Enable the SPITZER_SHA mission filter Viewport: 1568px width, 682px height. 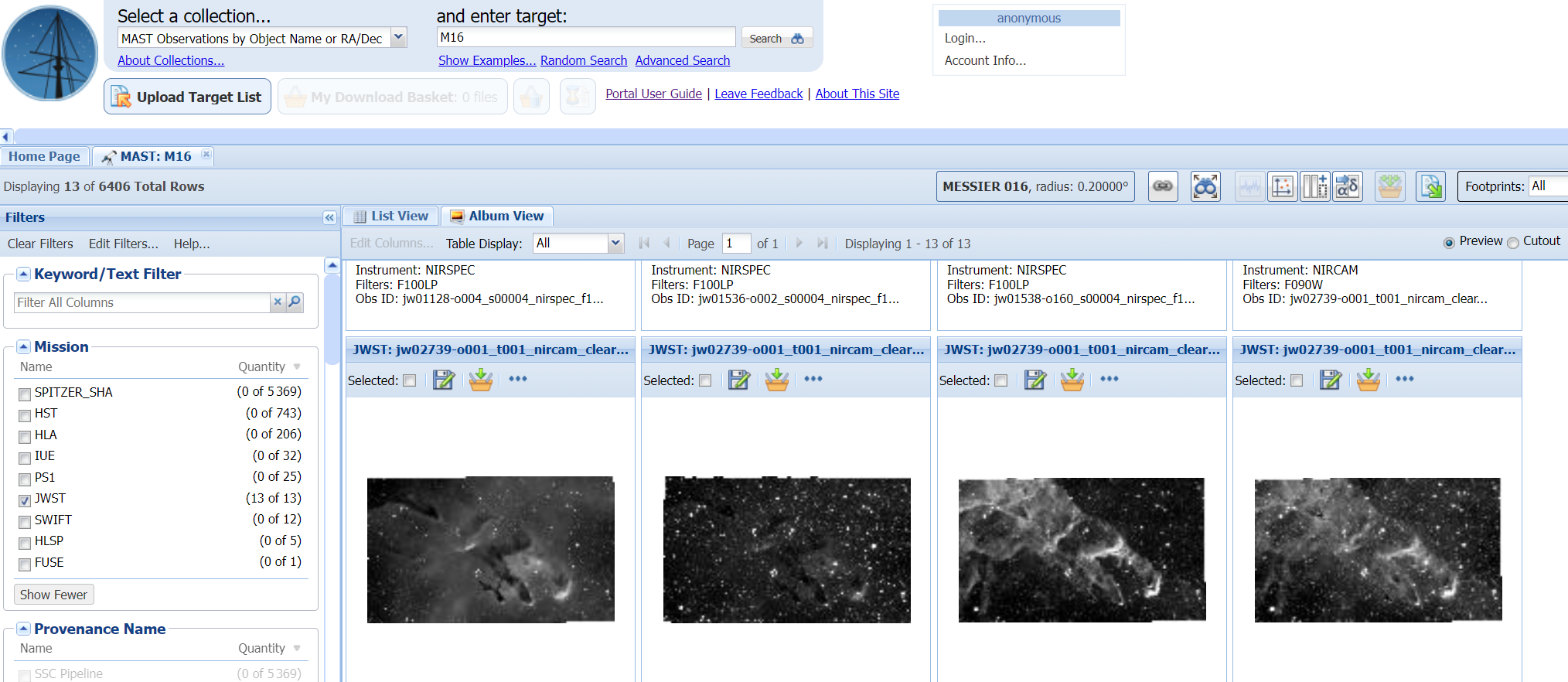click(x=25, y=394)
